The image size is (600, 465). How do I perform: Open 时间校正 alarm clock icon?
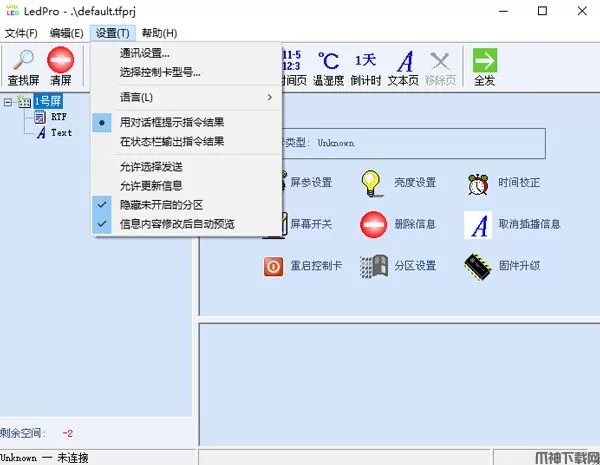point(478,184)
